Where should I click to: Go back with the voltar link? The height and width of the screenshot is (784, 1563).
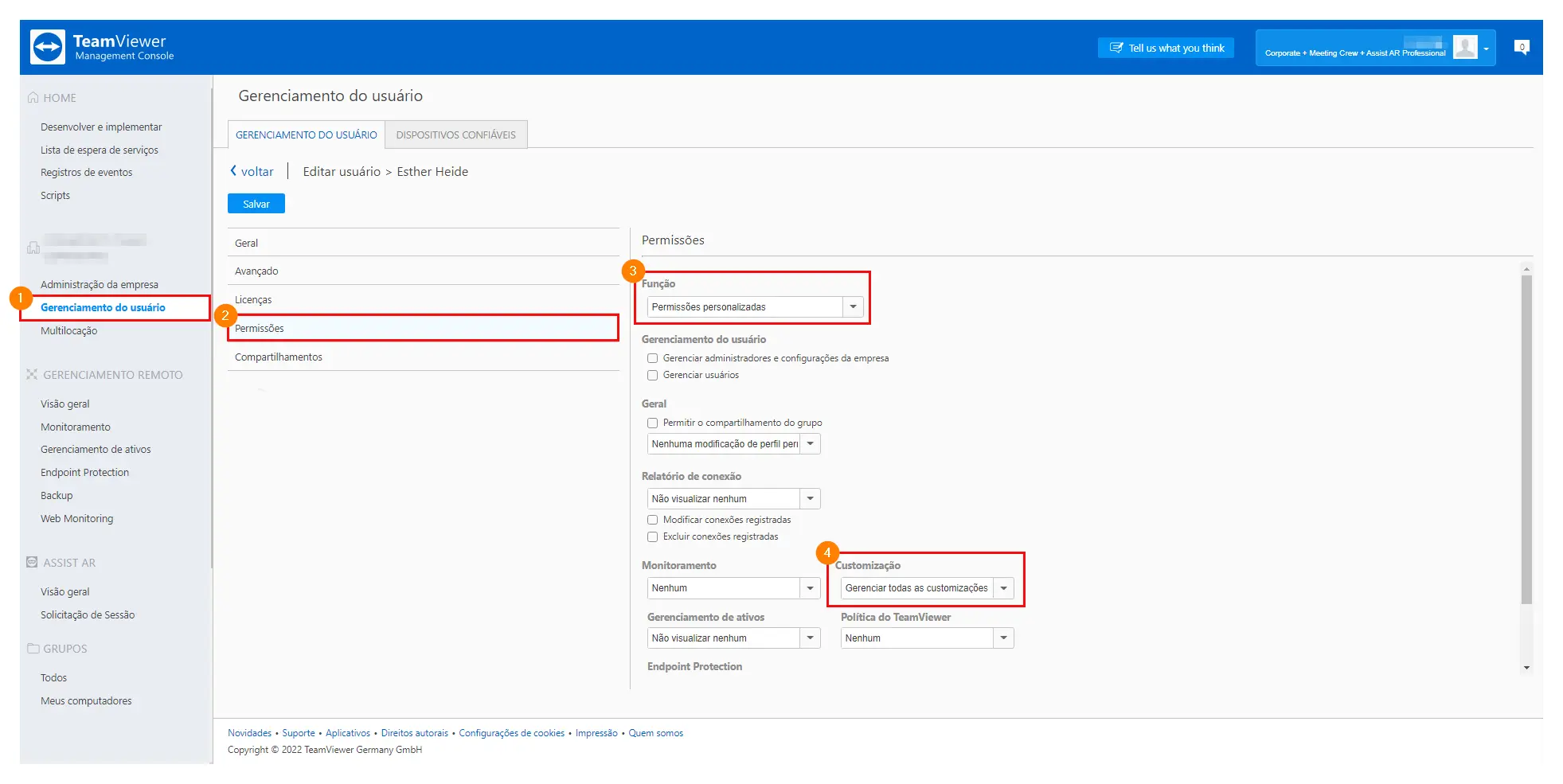(x=257, y=171)
